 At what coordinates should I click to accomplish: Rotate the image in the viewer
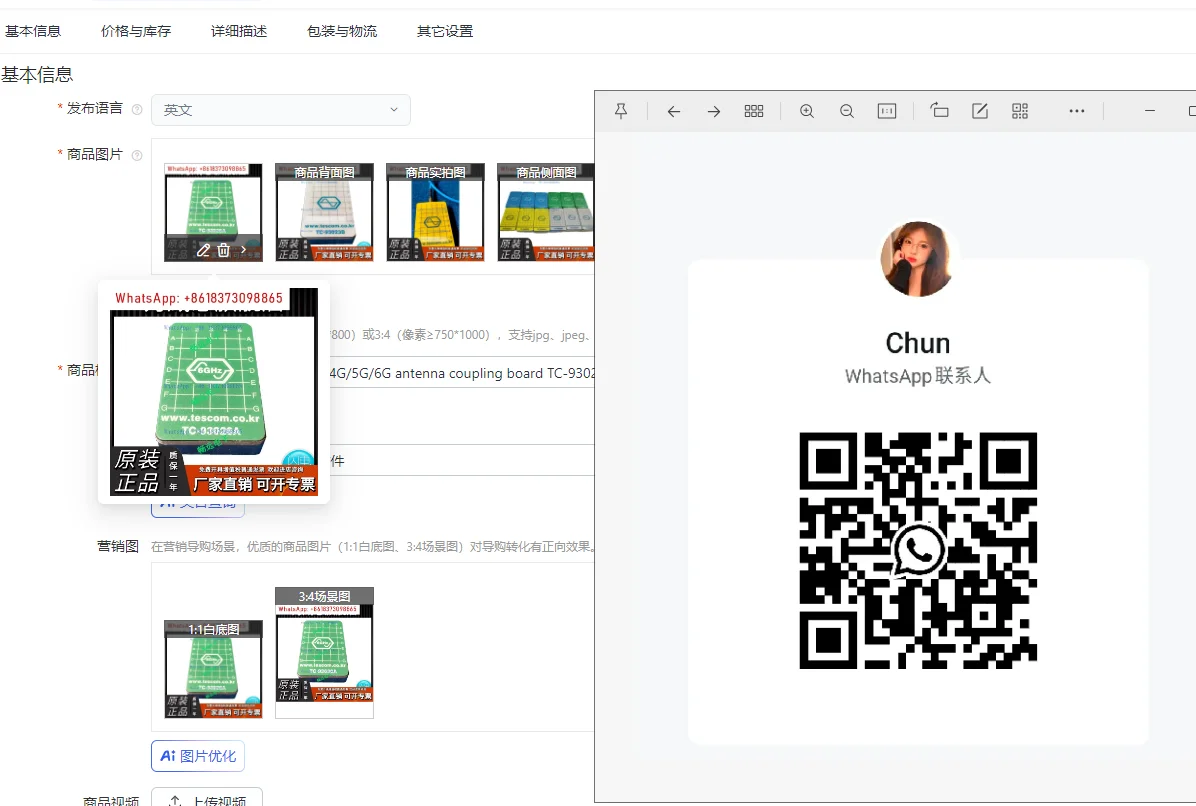(x=939, y=111)
